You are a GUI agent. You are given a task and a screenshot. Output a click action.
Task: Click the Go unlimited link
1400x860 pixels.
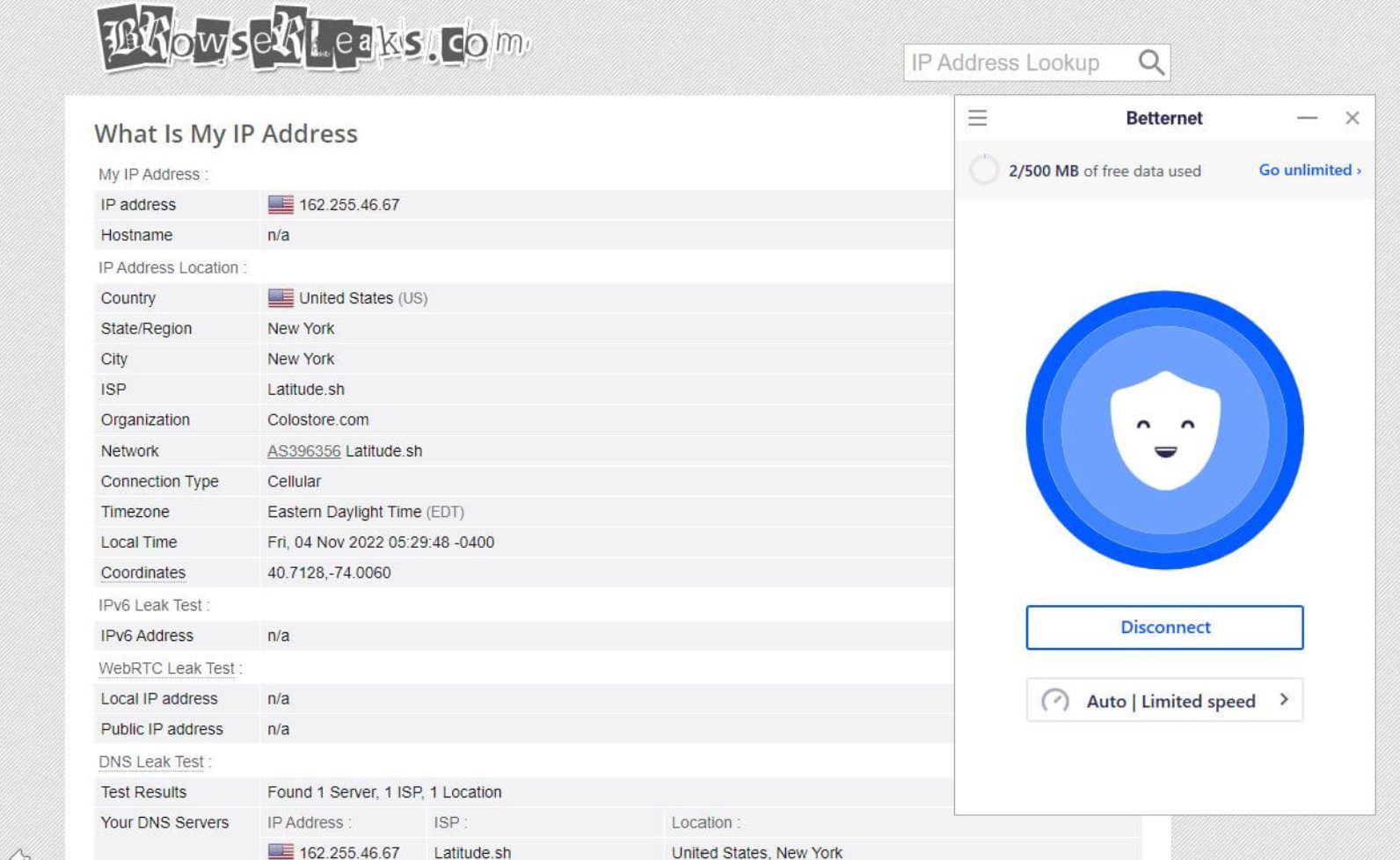[x=1309, y=170]
